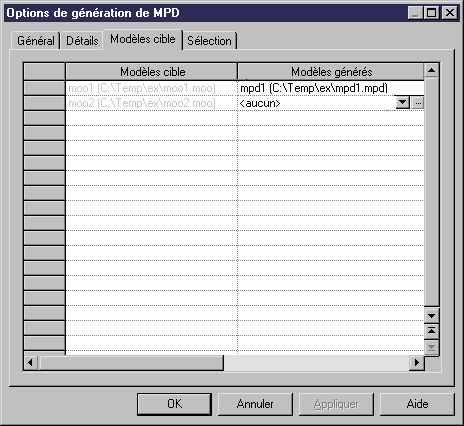Select the Modèles cible tab
Image resolution: width=464 pixels, height=426 pixels.
pyautogui.click(x=143, y=39)
